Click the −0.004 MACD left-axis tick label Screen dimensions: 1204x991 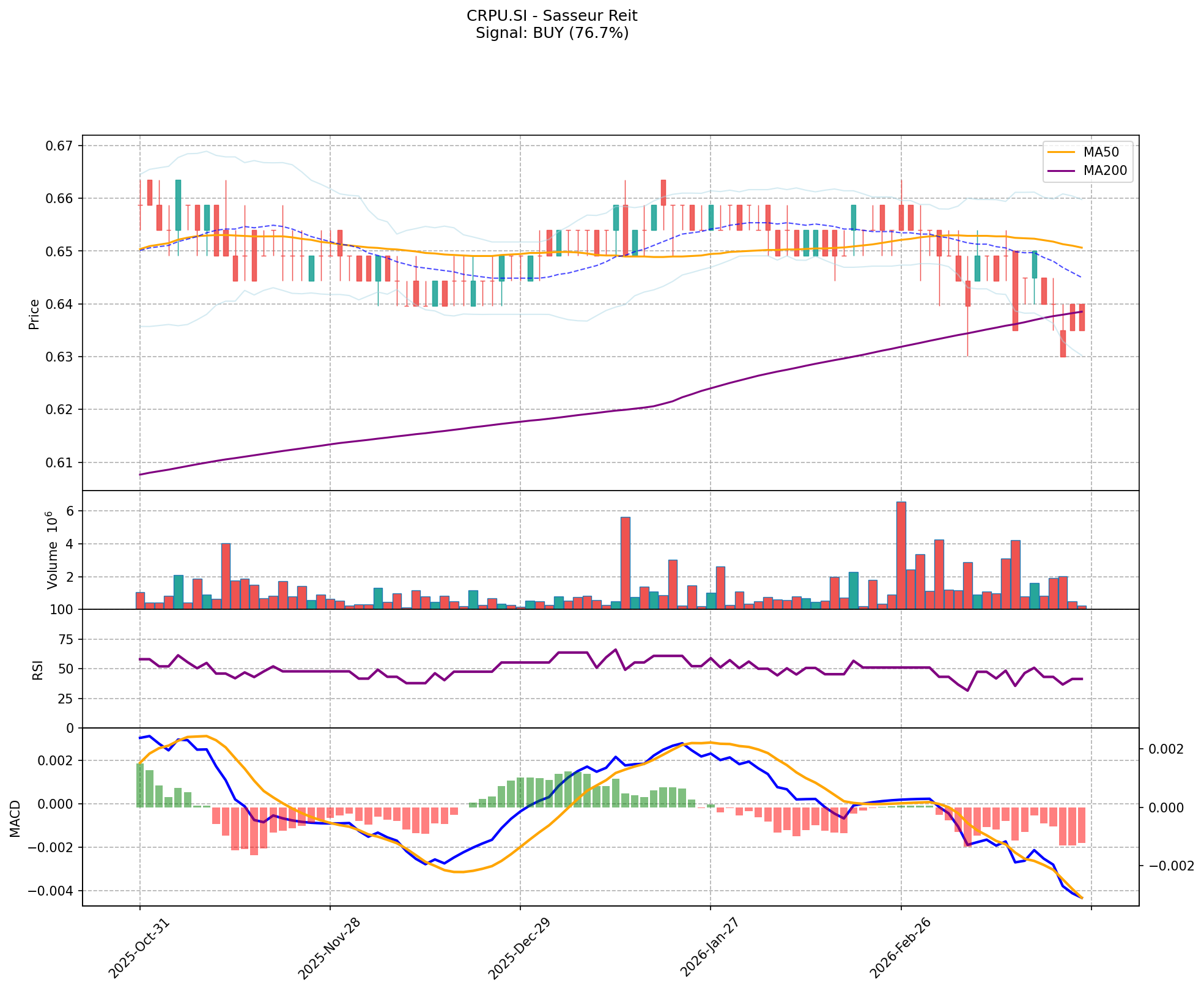51,891
